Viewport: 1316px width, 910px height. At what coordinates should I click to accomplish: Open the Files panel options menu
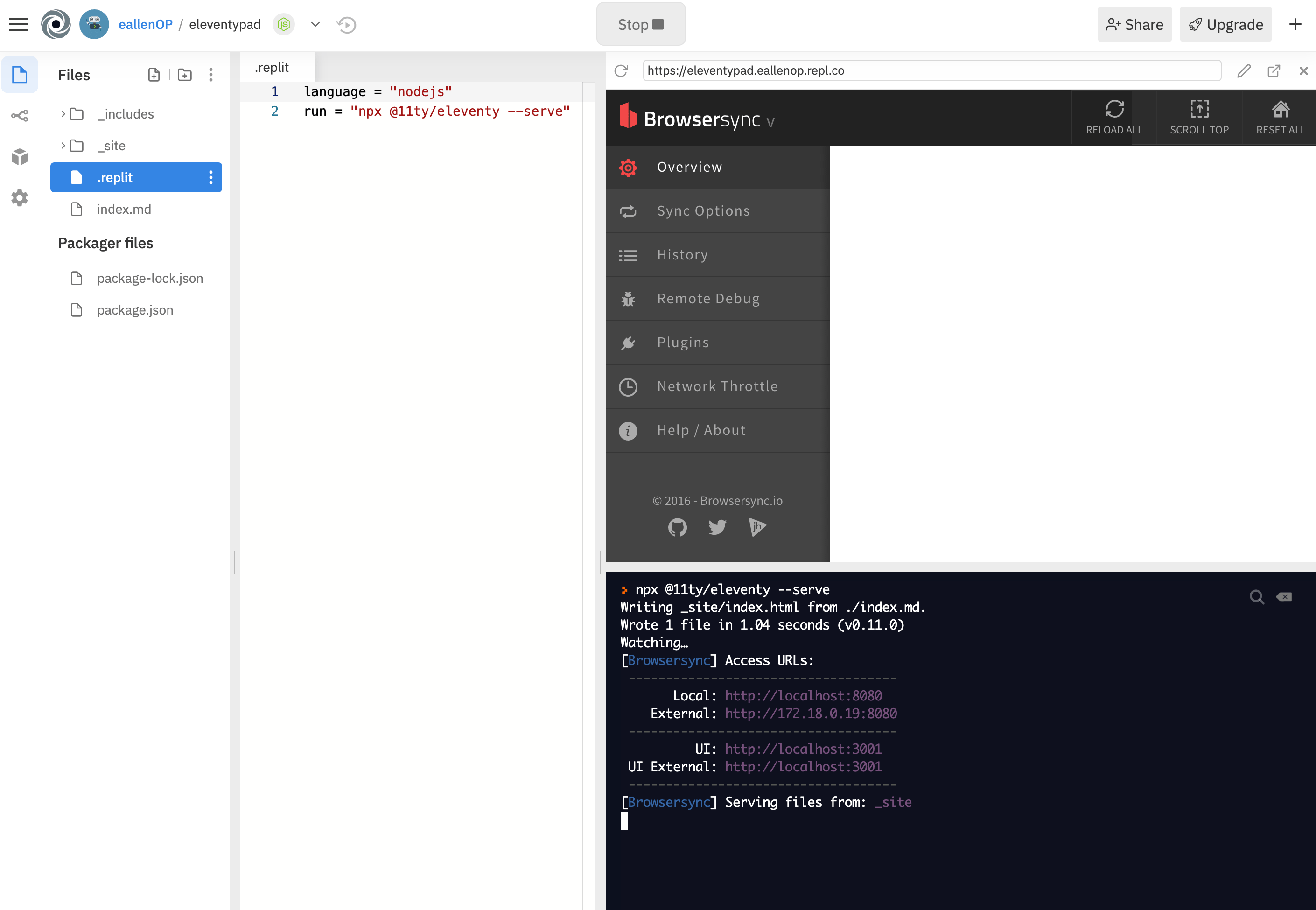(x=211, y=75)
